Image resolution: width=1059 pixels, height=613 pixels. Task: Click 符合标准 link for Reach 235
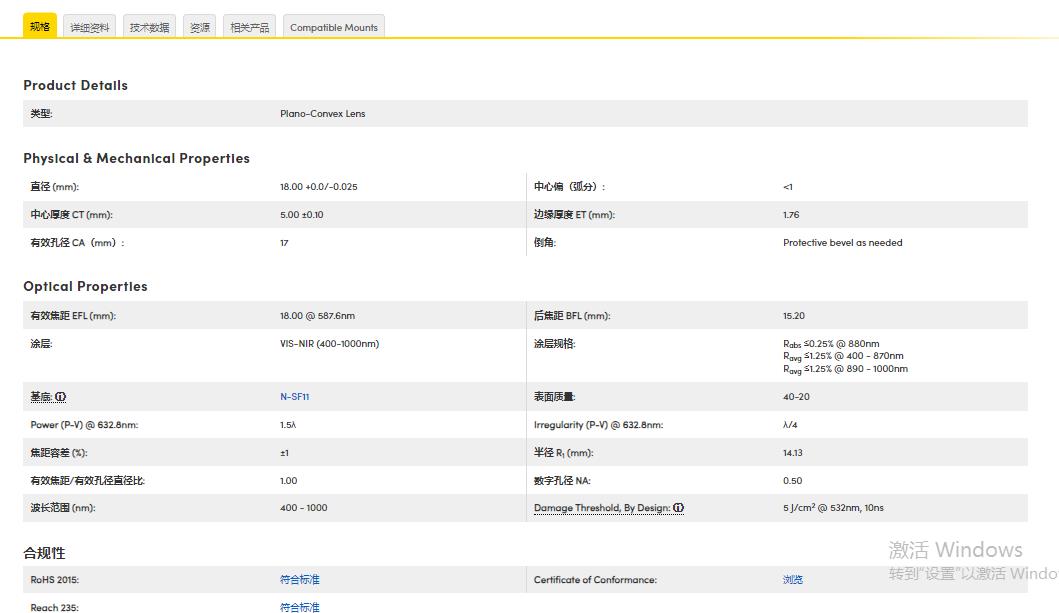pos(300,607)
